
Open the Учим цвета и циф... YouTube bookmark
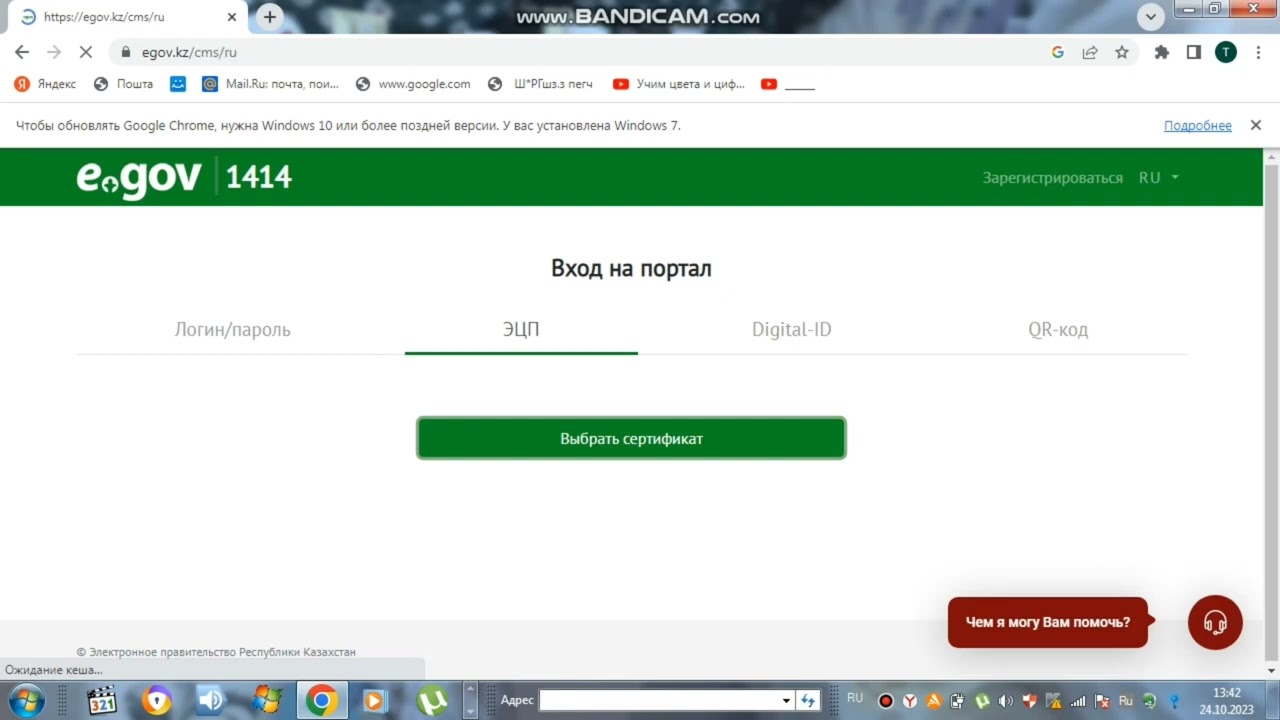(678, 84)
